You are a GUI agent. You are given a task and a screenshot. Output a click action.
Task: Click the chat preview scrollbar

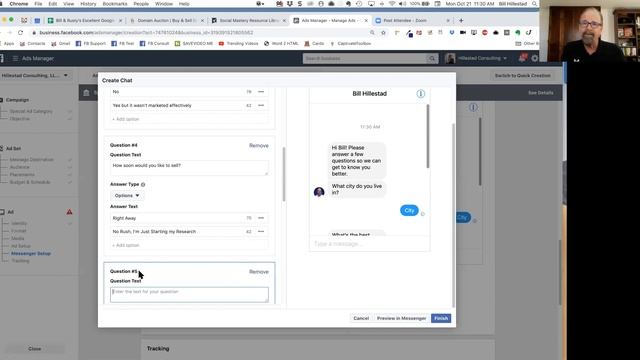pos(428,136)
